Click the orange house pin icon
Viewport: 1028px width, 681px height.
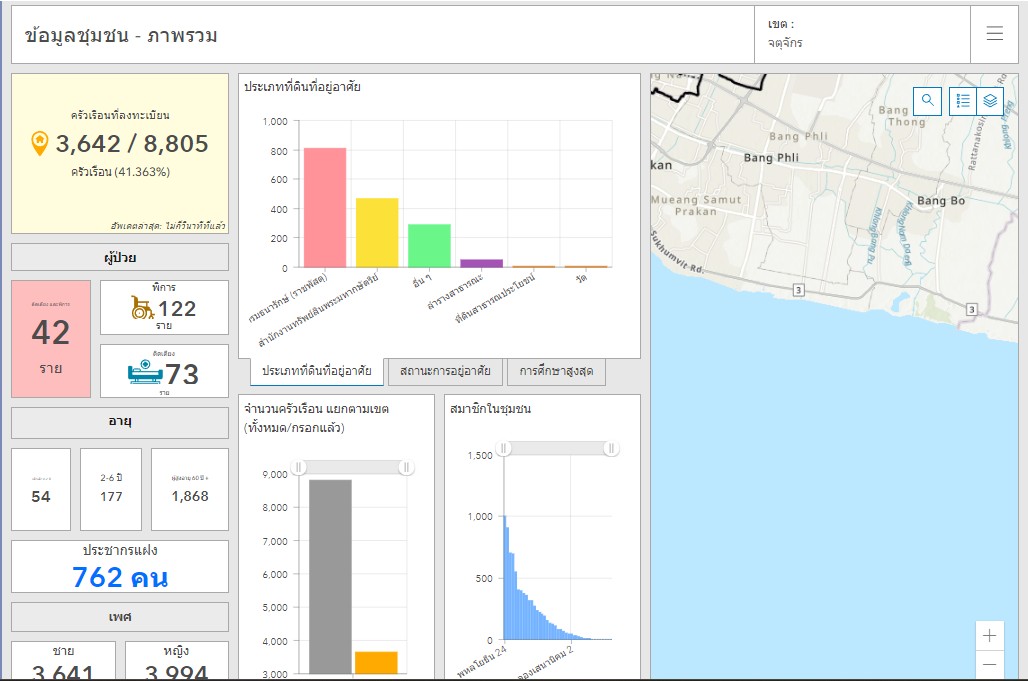(40, 144)
